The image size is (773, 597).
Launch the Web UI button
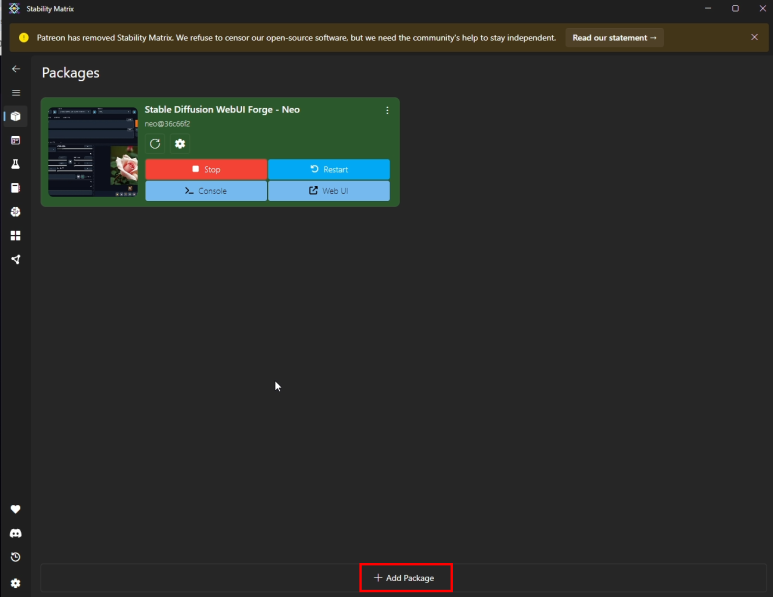pos(329,191)
